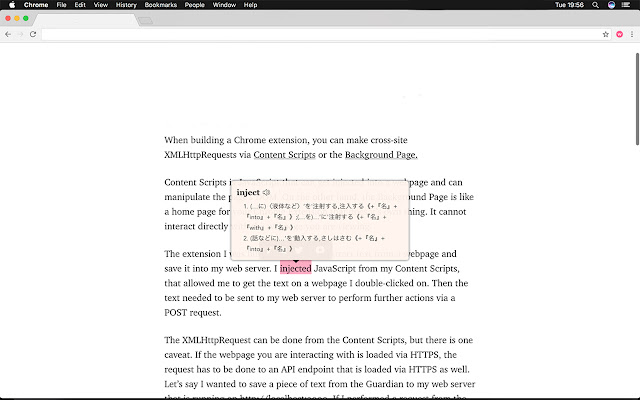Viewport: 640px width, 400px height.
Task: Reload the current page
Action: [x=33, y=34]
